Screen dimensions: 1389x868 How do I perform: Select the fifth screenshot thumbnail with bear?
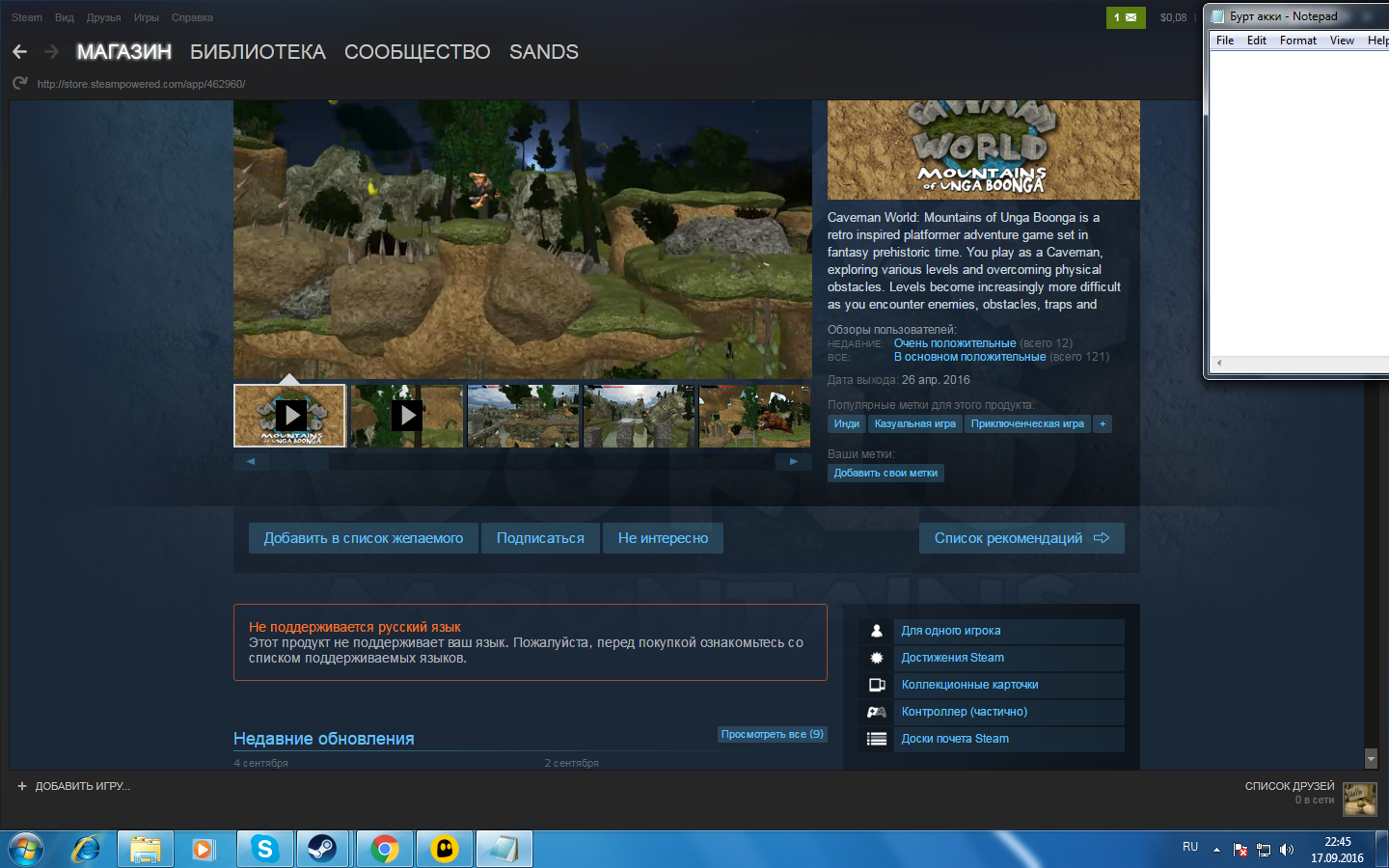755,416
